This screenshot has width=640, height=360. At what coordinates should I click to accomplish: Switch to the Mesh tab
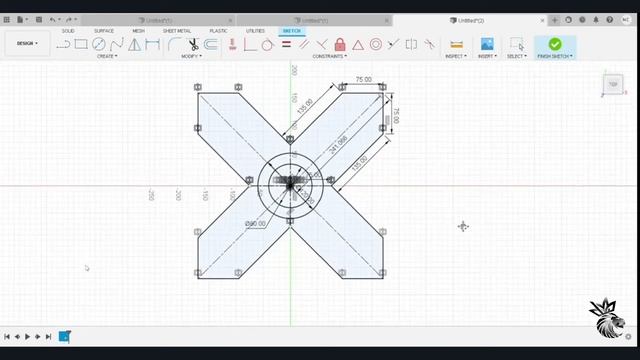pyautogui.click(x=138, y=31)
